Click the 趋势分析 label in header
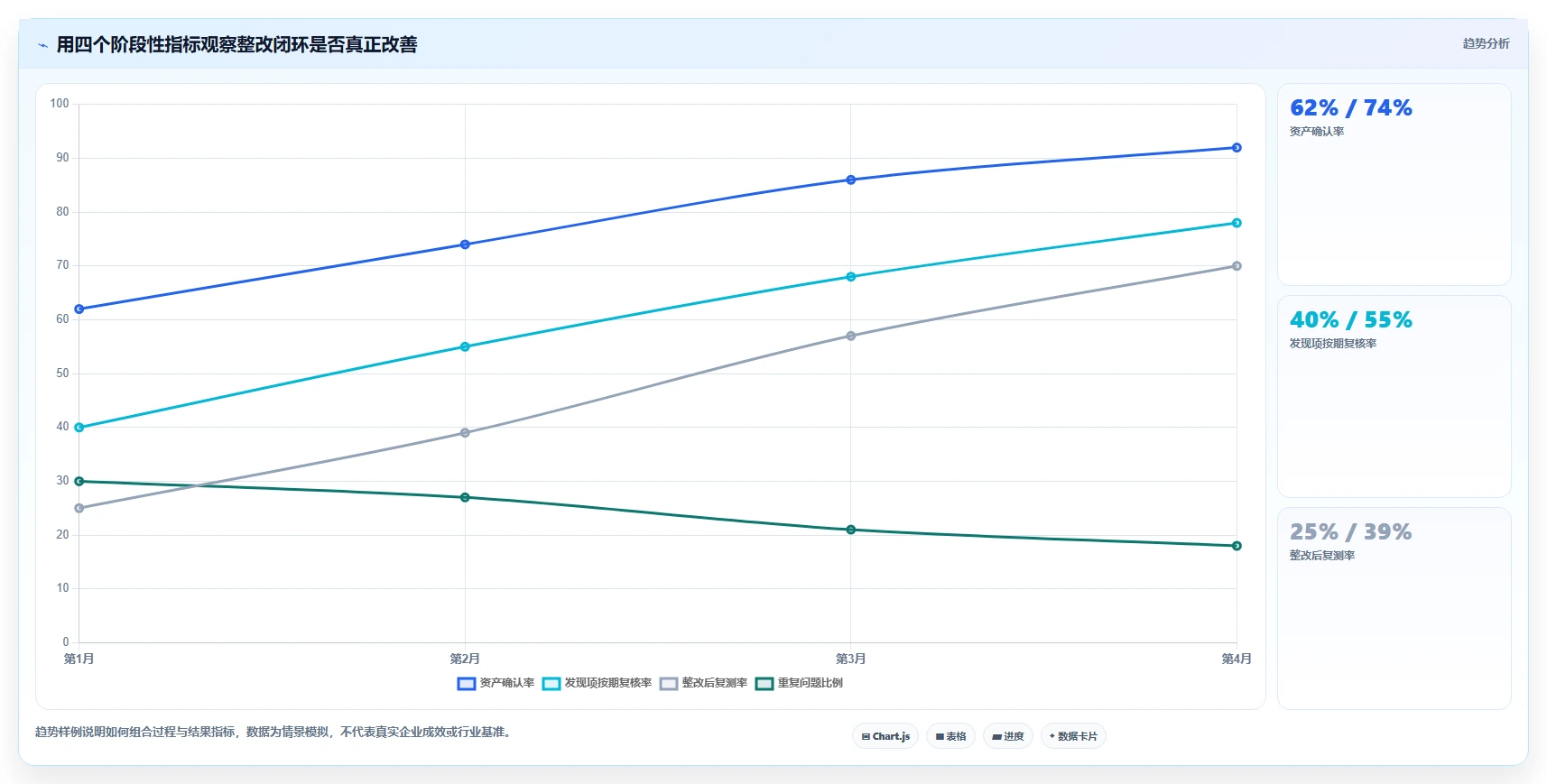This screenshot has height=784, width=1547. click(x=1486, y=43)
